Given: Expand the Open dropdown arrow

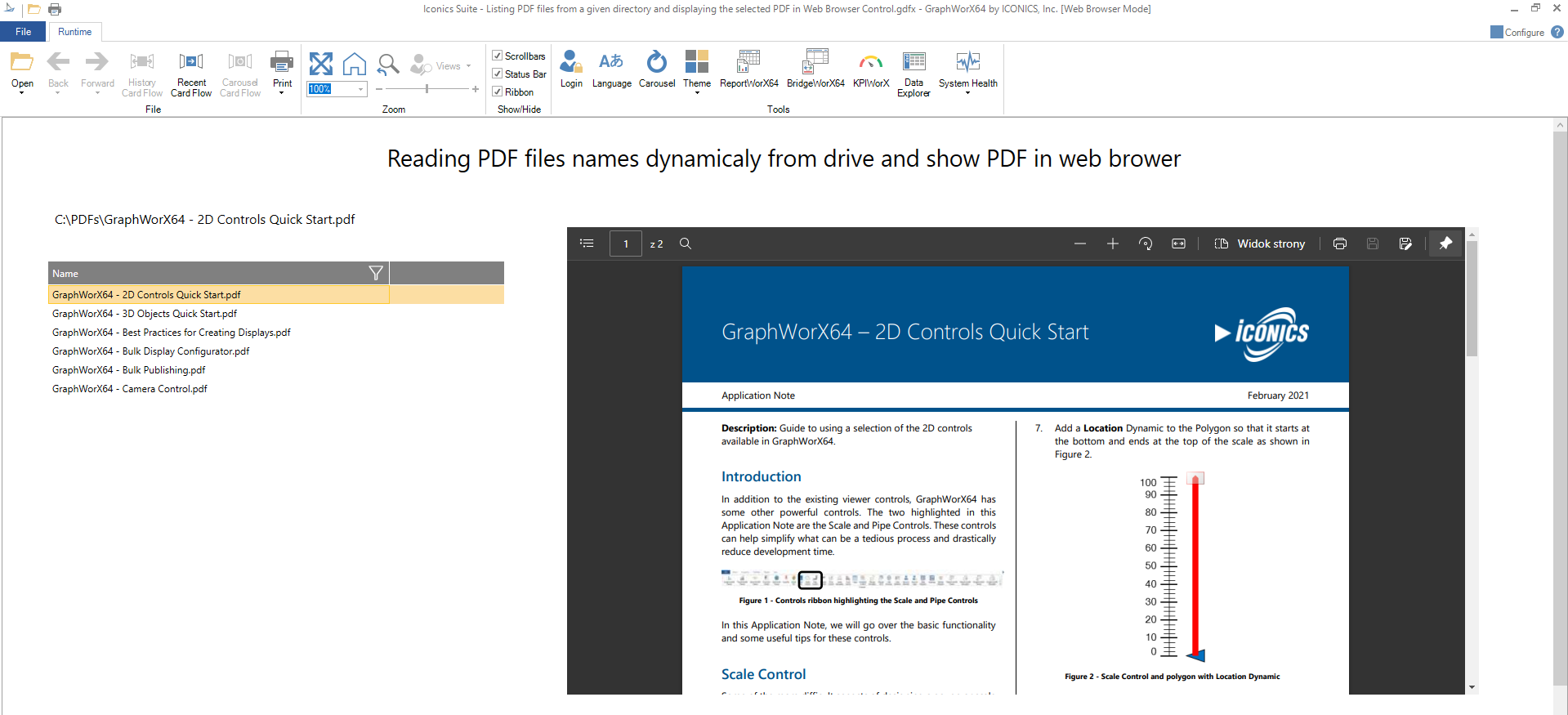Looking at the screenshot, I should tap(22, 93).
